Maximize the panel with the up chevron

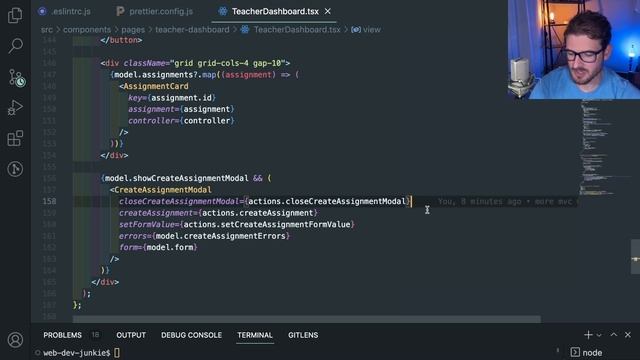click(614, 335)
